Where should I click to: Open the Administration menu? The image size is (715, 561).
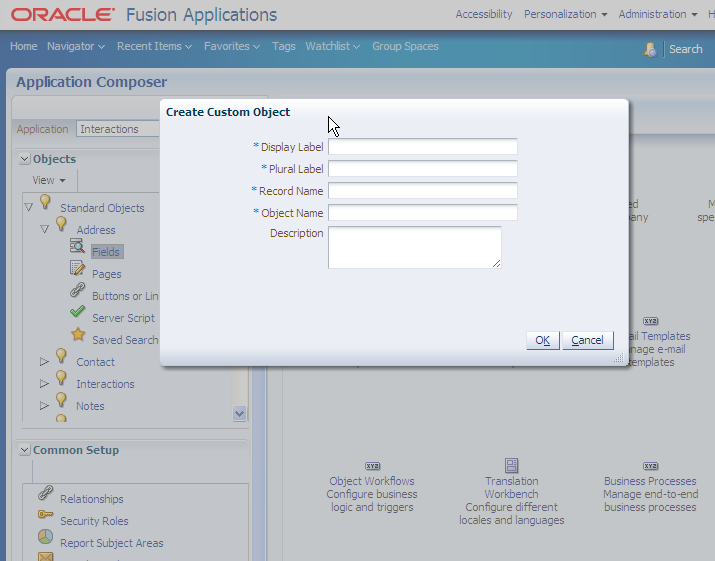(658, 14)
